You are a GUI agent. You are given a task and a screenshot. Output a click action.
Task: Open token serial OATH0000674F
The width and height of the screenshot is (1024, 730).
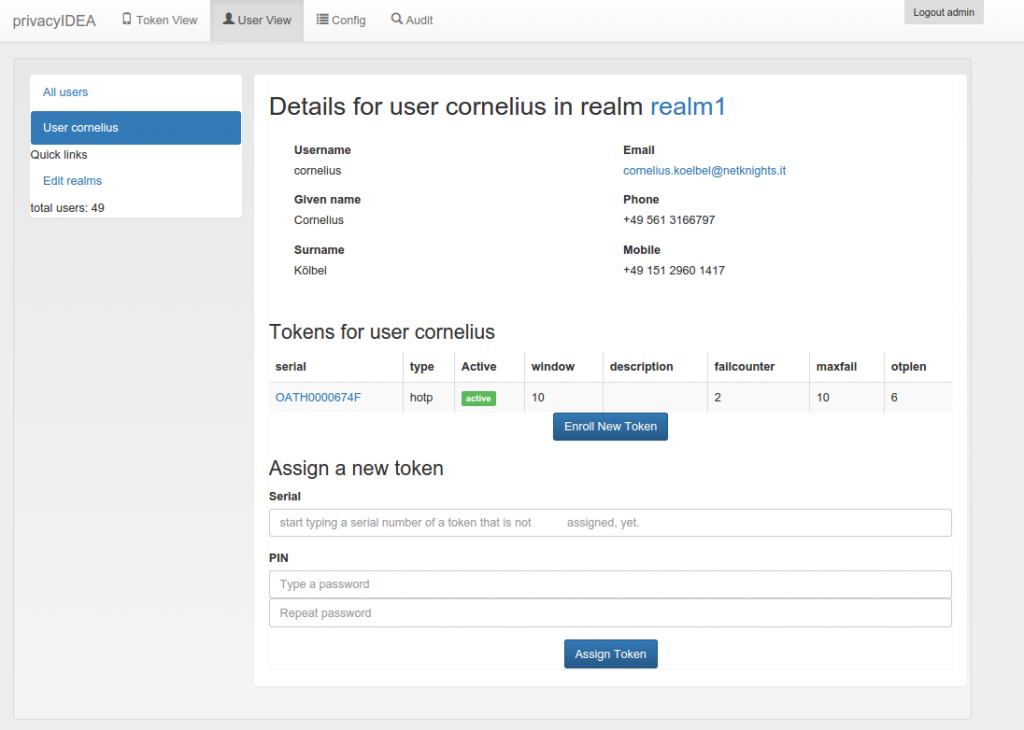(318, 398)
